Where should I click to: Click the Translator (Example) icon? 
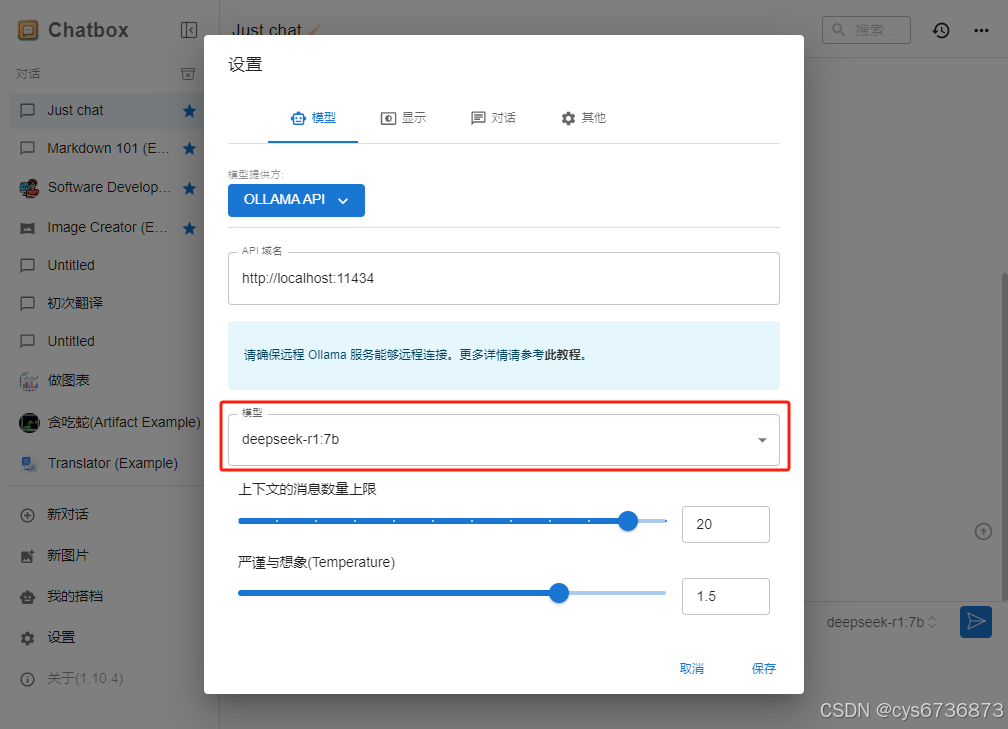(x=29, y=464)
